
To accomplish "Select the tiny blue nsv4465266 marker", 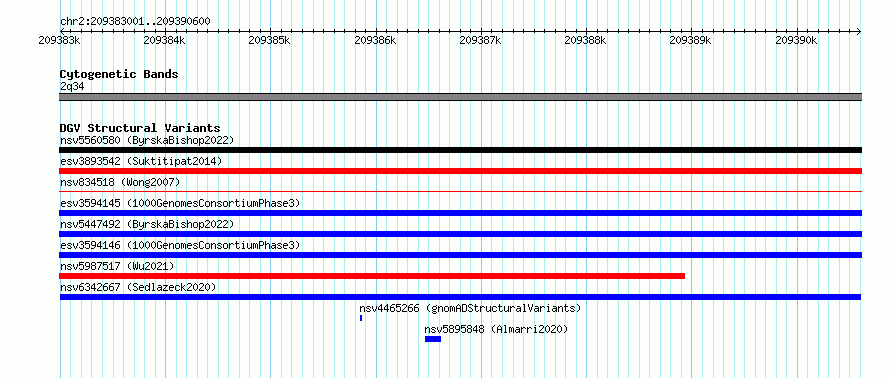I will pyautogui.click(x=361, y=318).
